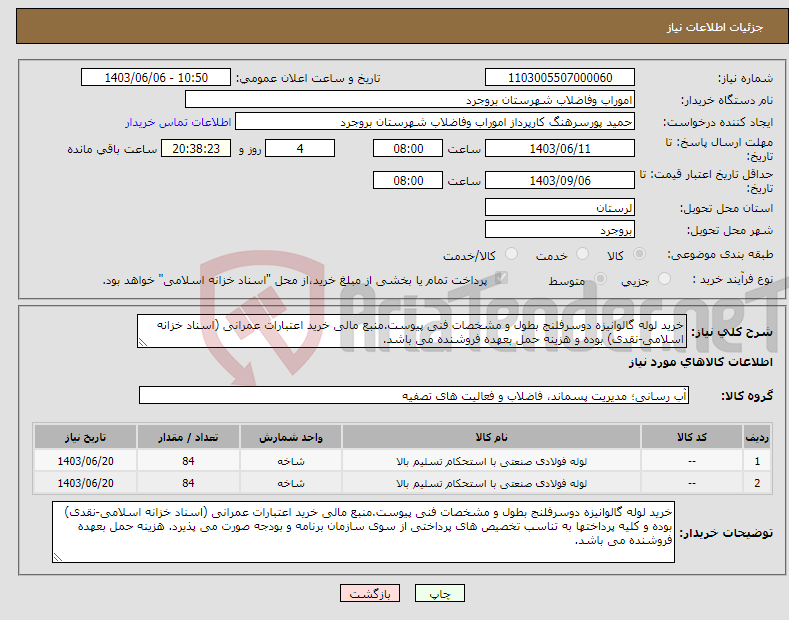Click the announcement date field 1403/06/06 - 10:50

(x=155, y=78)
